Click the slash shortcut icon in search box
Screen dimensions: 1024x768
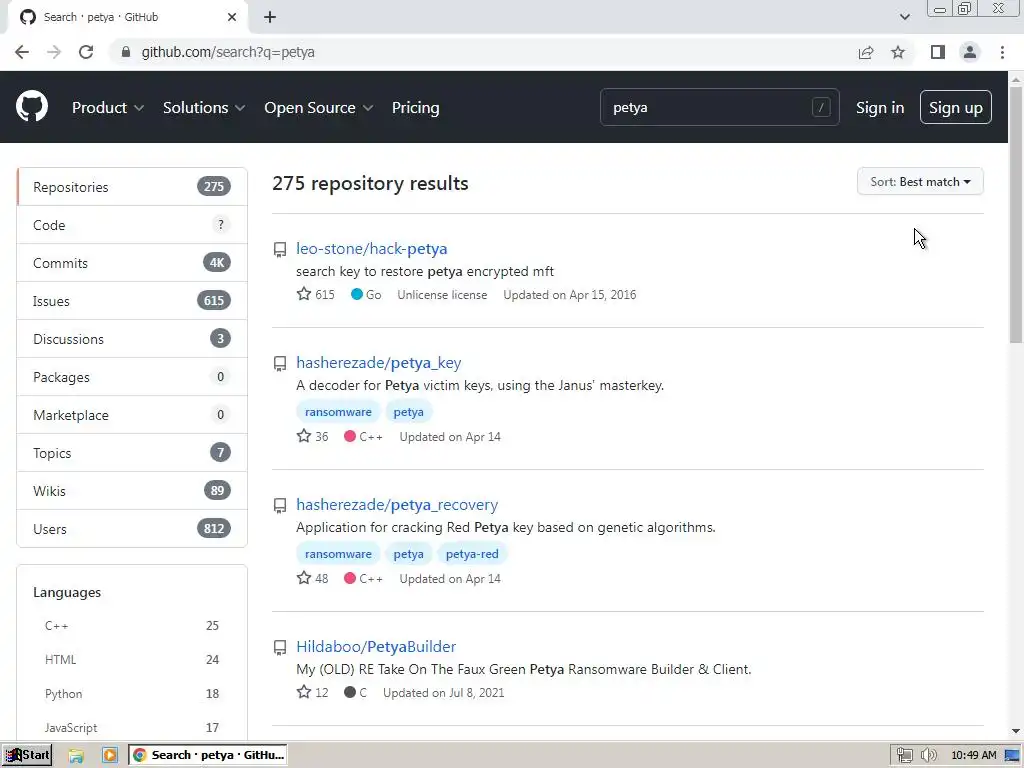(821, 107)
